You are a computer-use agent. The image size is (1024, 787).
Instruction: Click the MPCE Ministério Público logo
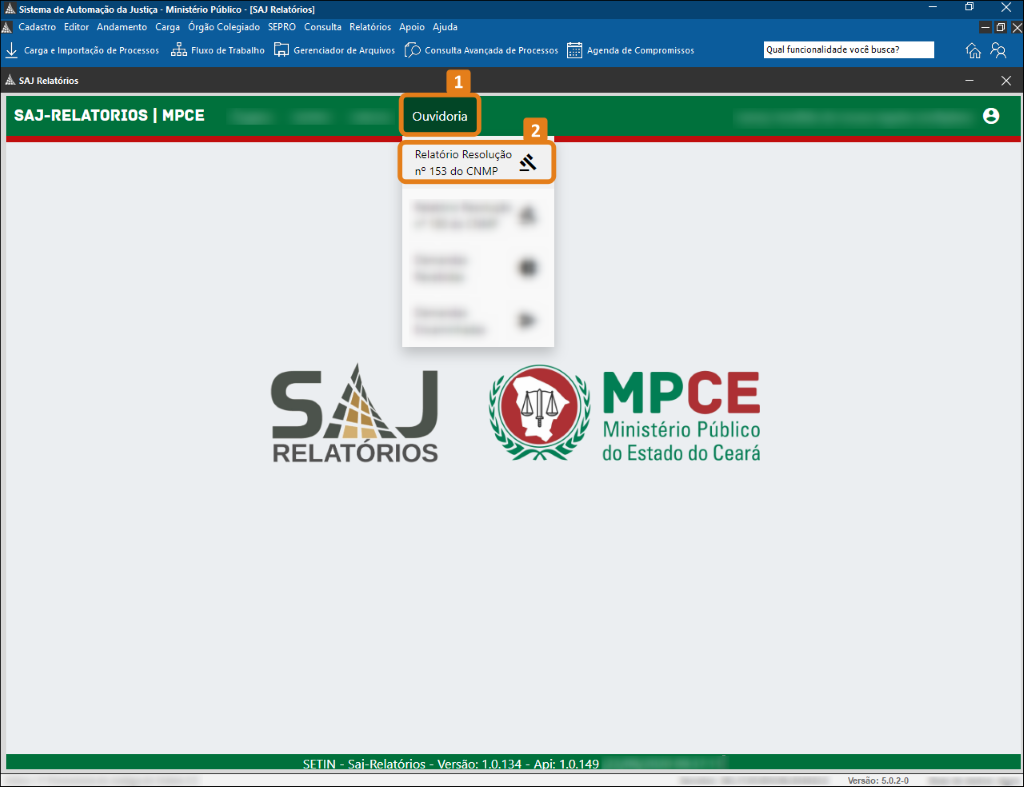tap(624, 413)
